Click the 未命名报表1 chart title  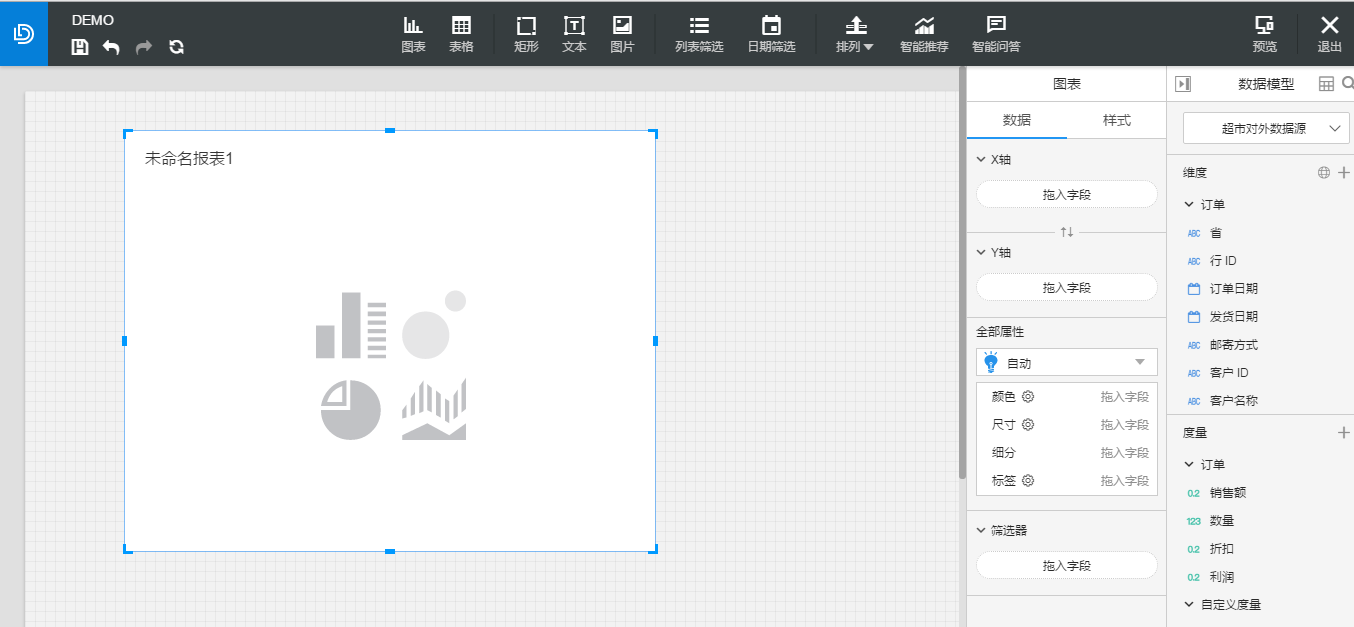[x=189, y=158]
